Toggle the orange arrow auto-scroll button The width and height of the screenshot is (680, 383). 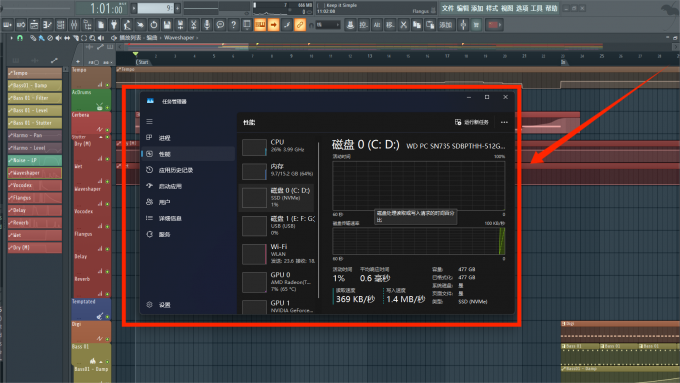[273, 25]
